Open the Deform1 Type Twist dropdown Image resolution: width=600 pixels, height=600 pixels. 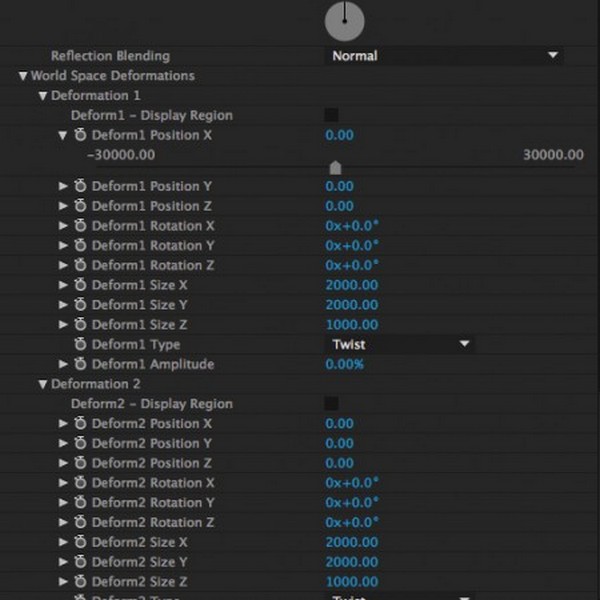tap(399, 344)
